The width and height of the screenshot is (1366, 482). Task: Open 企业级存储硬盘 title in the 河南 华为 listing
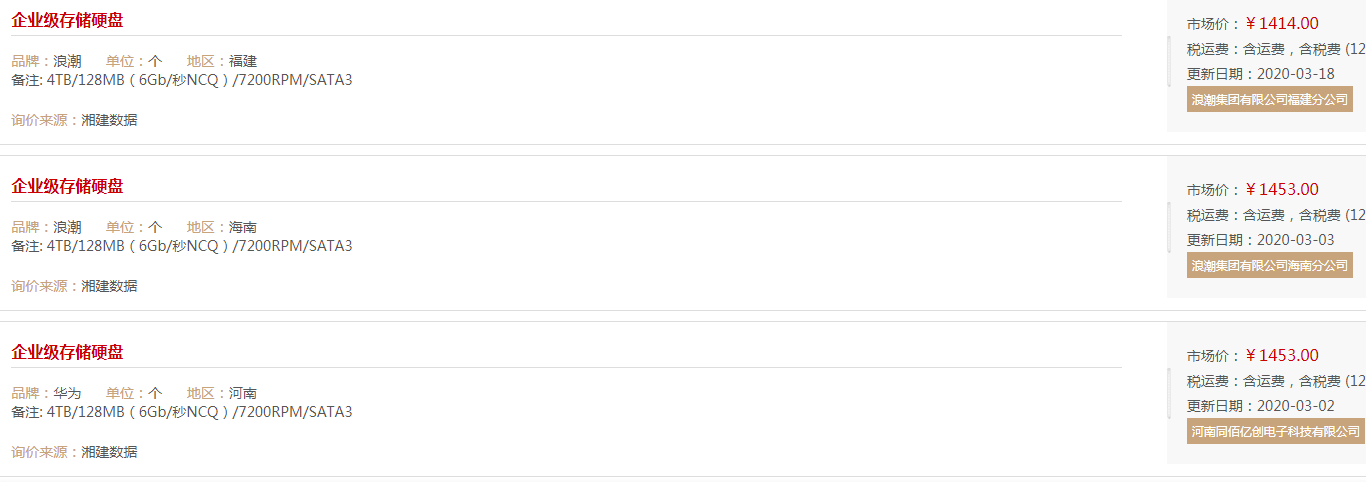click(68, 352)
